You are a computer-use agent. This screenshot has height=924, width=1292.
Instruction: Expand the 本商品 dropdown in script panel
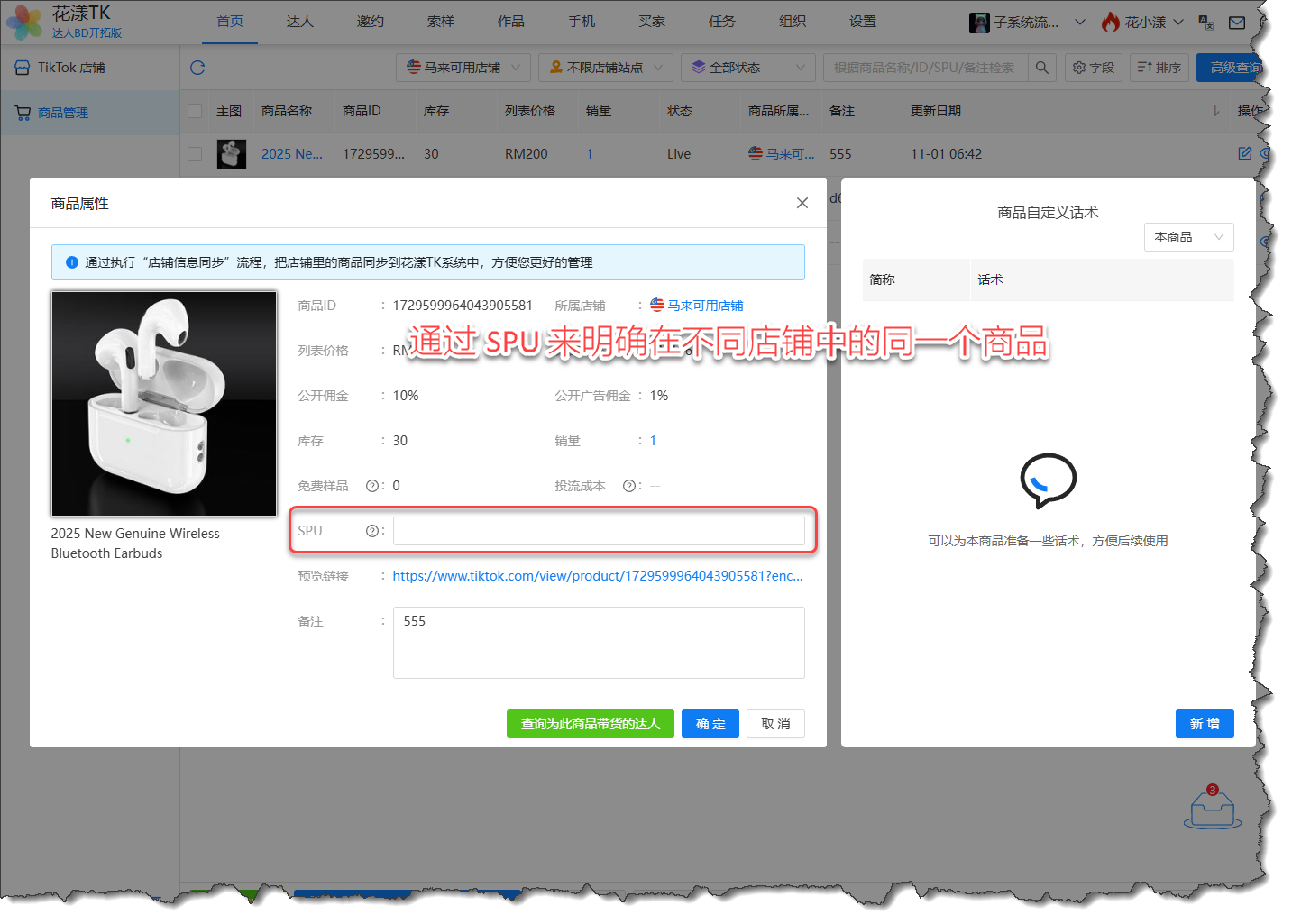pos(1187,237)
